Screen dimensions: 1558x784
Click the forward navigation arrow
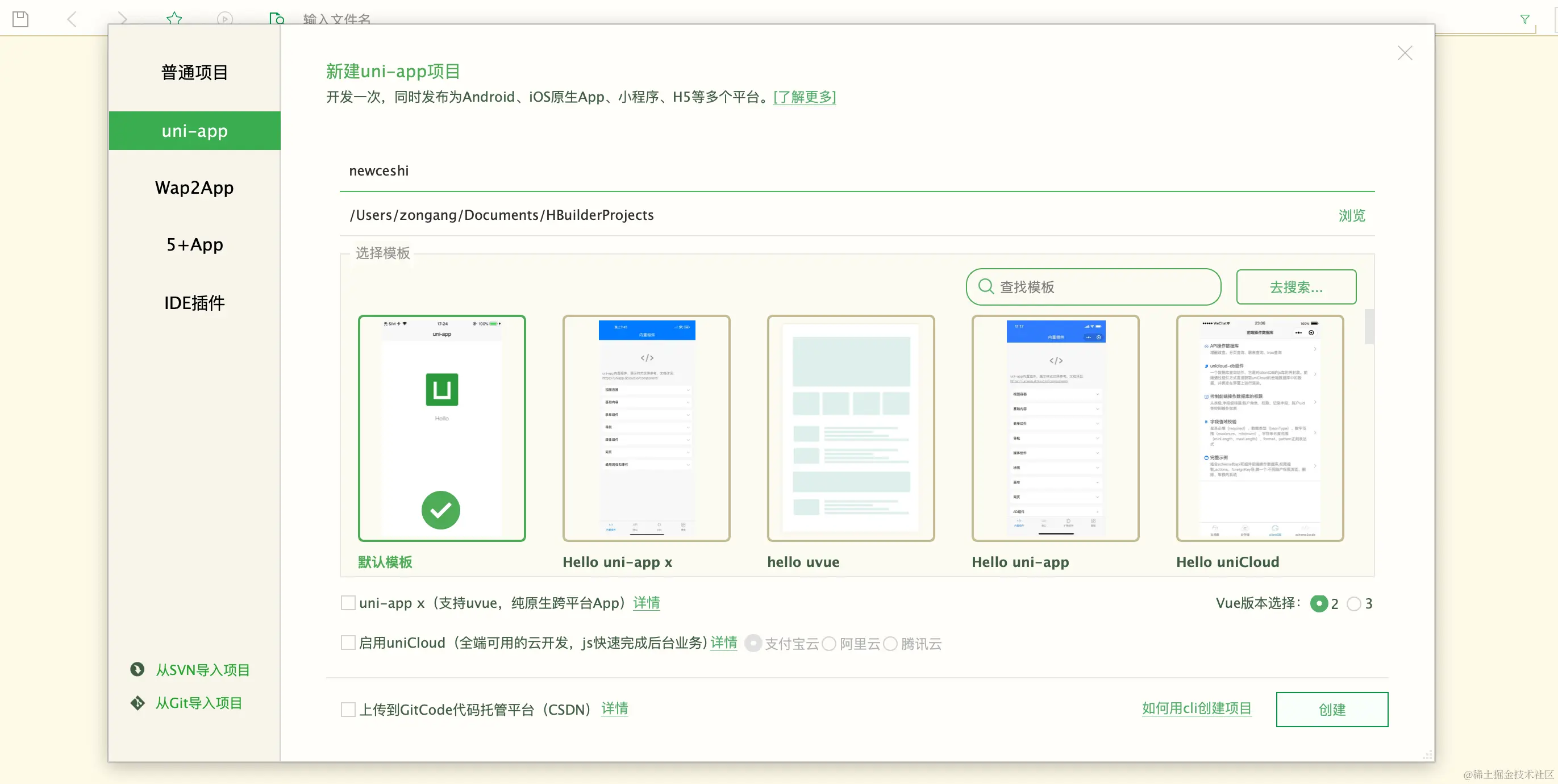(x=123, y=18)
